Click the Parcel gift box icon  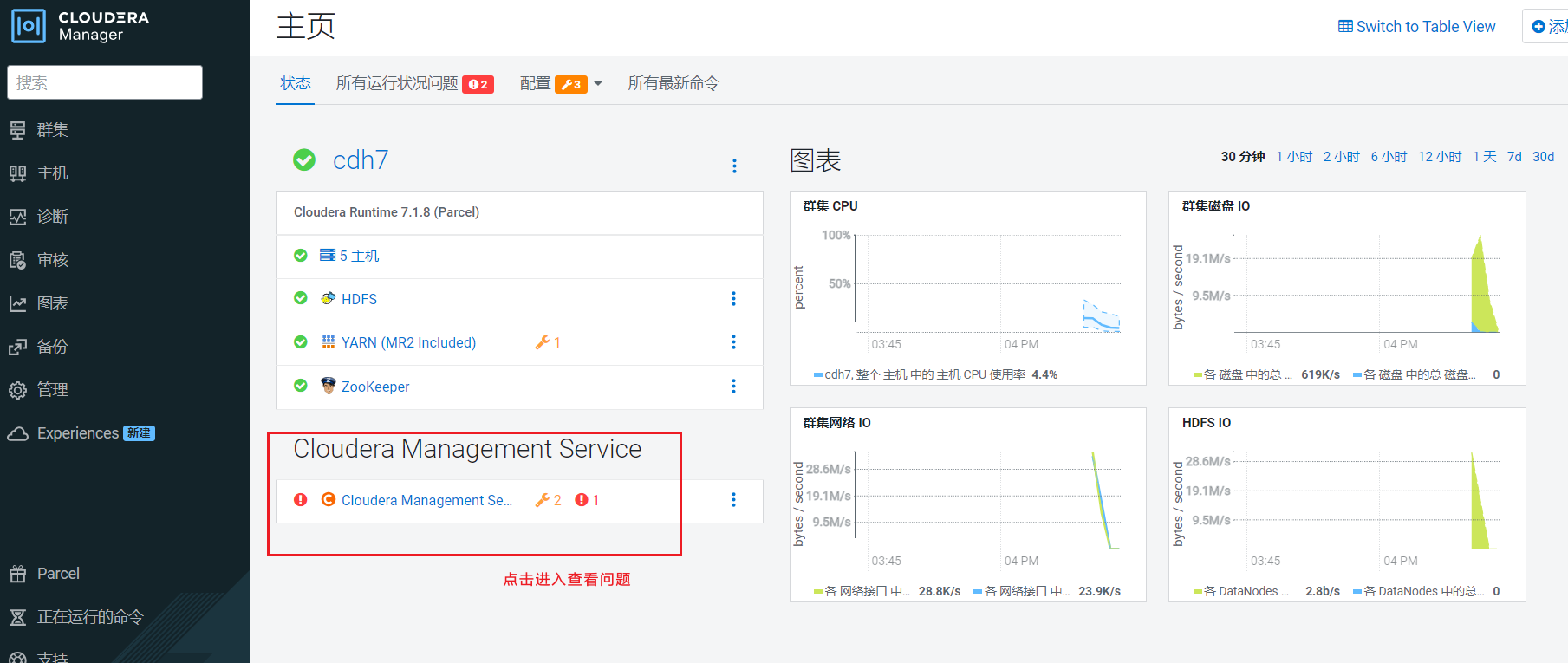[17, 574]
